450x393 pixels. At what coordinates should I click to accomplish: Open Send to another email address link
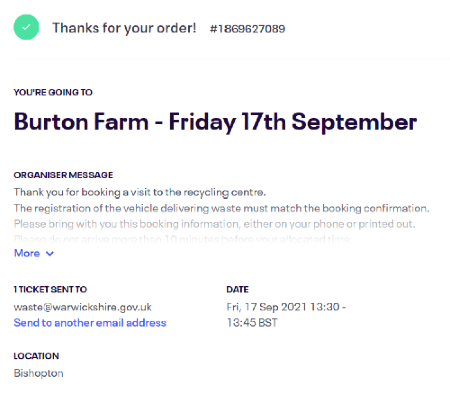tap(90, 323)
